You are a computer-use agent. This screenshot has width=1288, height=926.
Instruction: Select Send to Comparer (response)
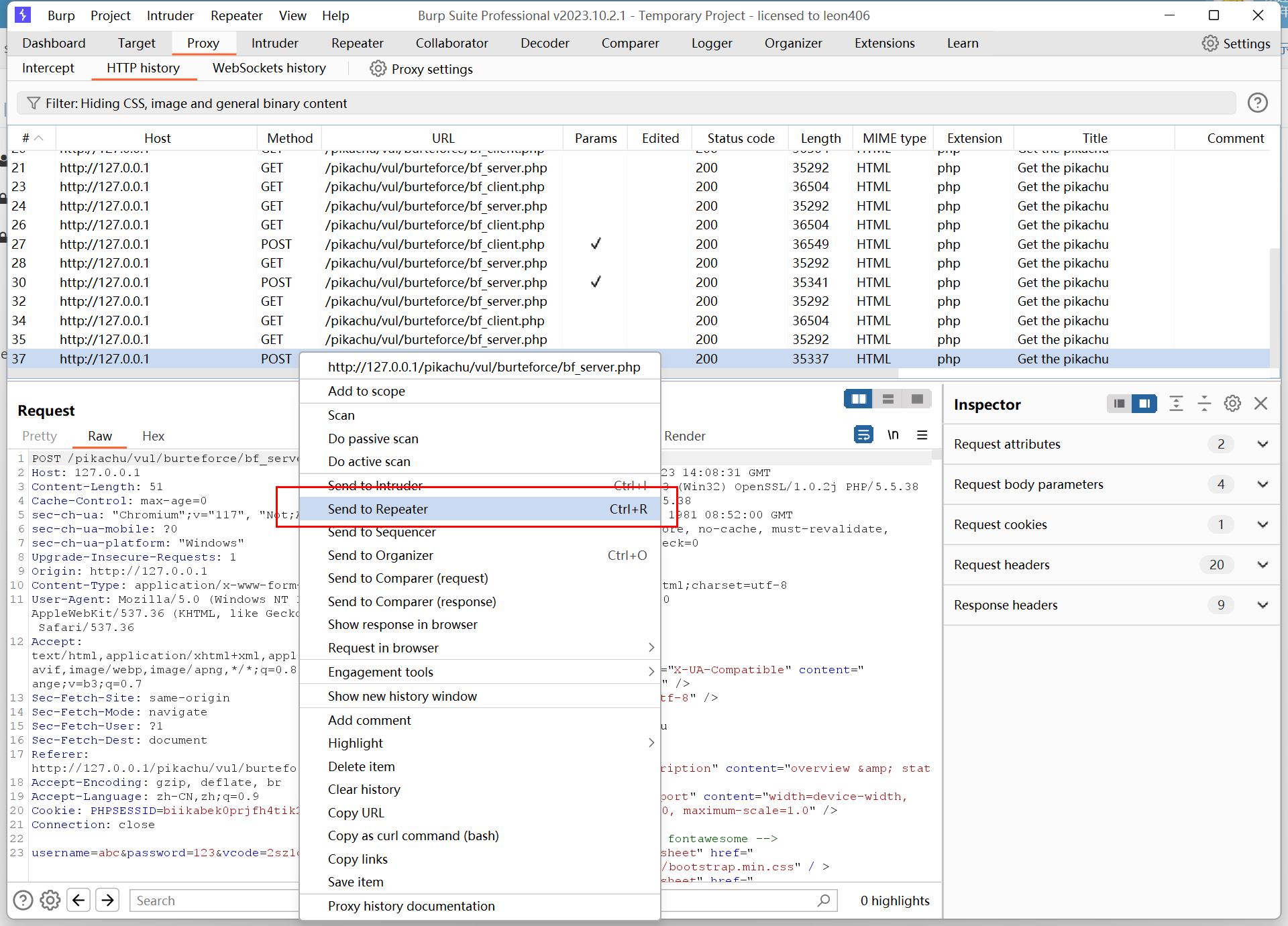pyautogui.click(x=480, y=601)
